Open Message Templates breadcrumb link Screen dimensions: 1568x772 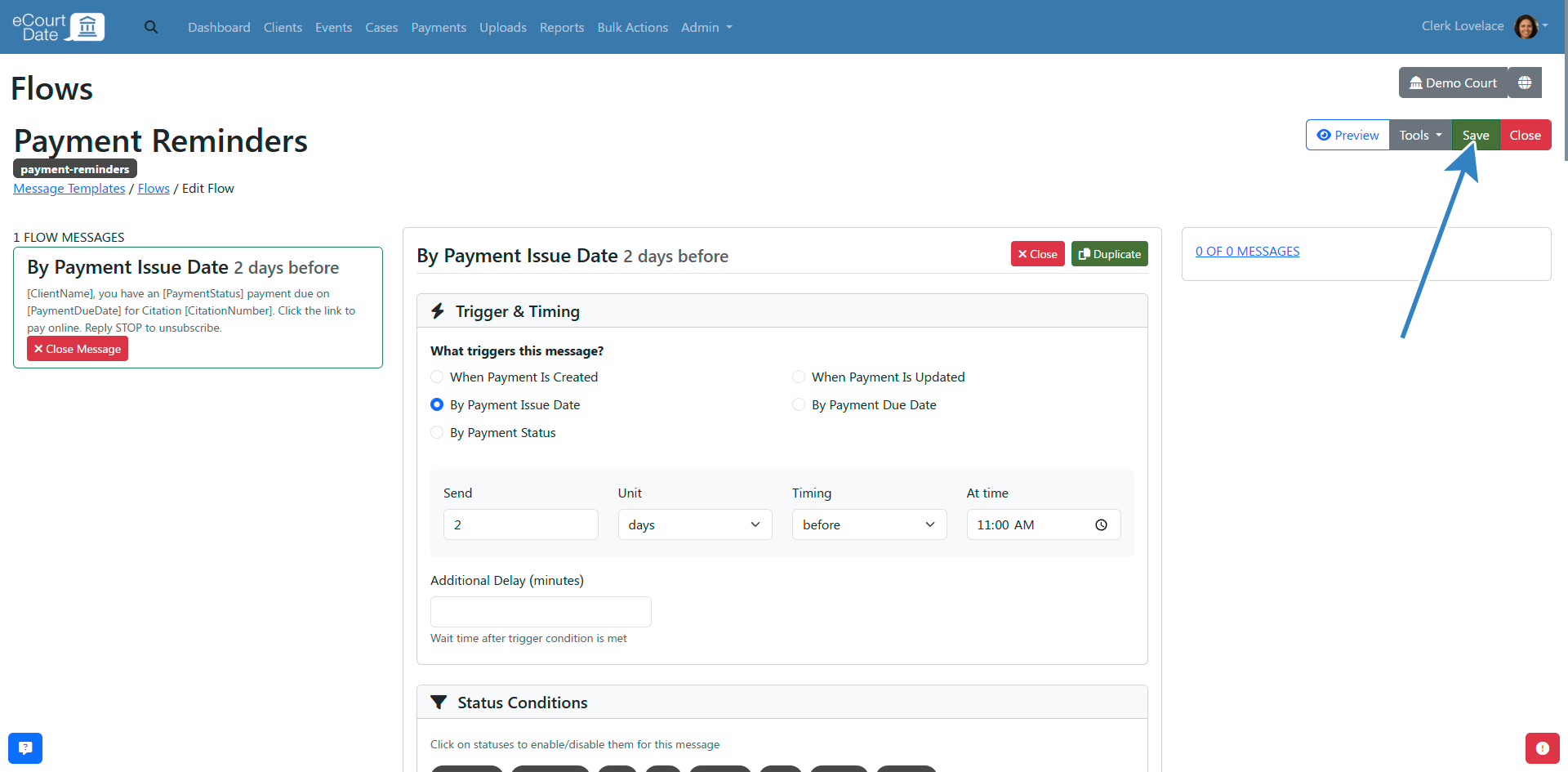pyautogui.click(x=69, y=189)
